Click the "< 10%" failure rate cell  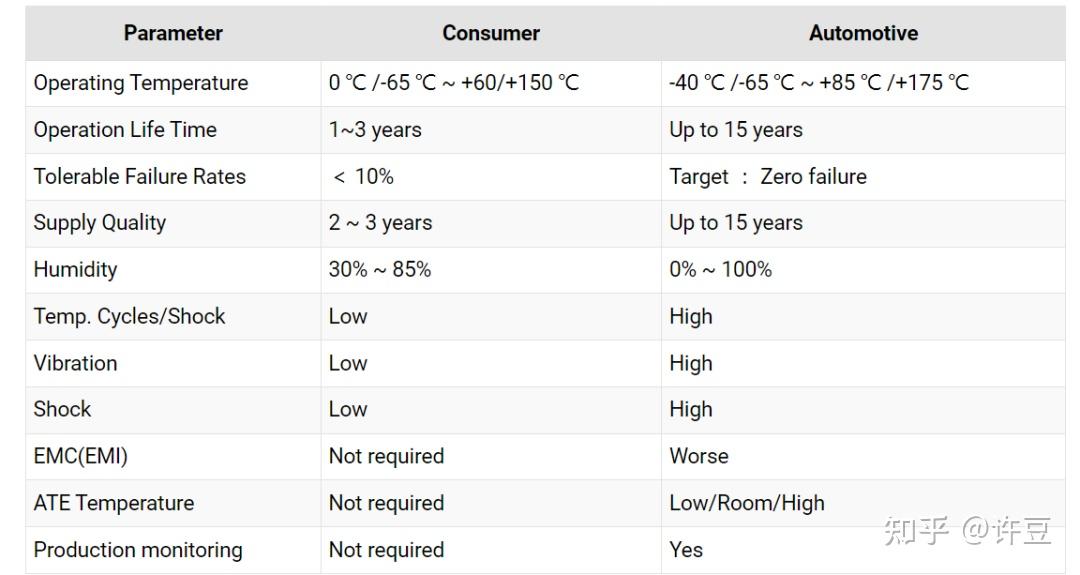[x=363, y=177]
